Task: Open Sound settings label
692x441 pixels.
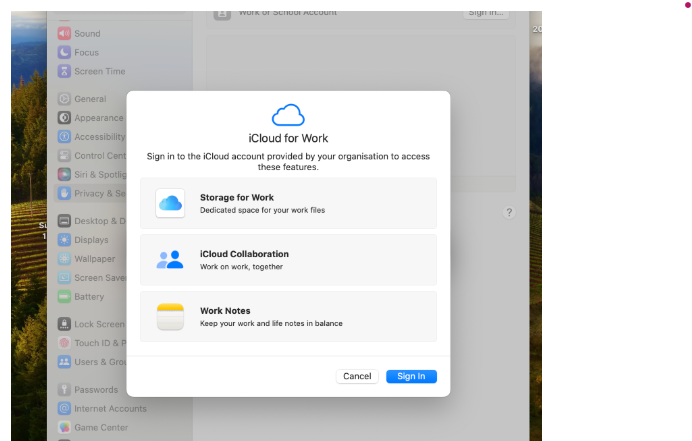Action: pos(87,34)
